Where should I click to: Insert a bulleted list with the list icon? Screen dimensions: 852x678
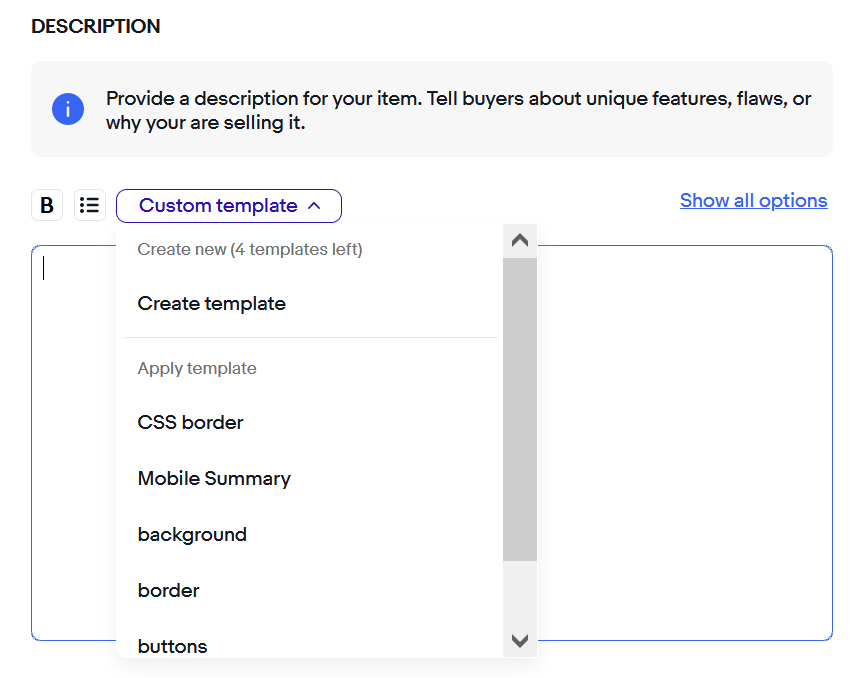(x=90, y=205)
